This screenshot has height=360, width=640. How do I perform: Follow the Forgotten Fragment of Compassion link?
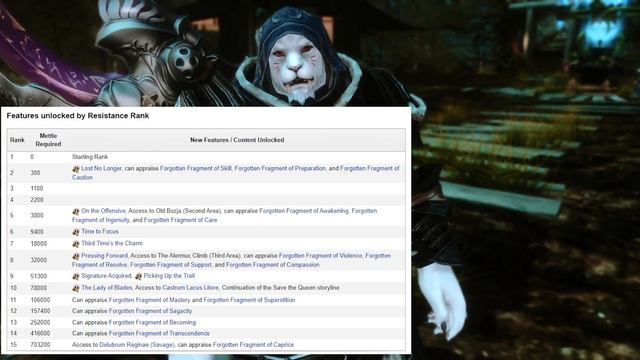273,265
